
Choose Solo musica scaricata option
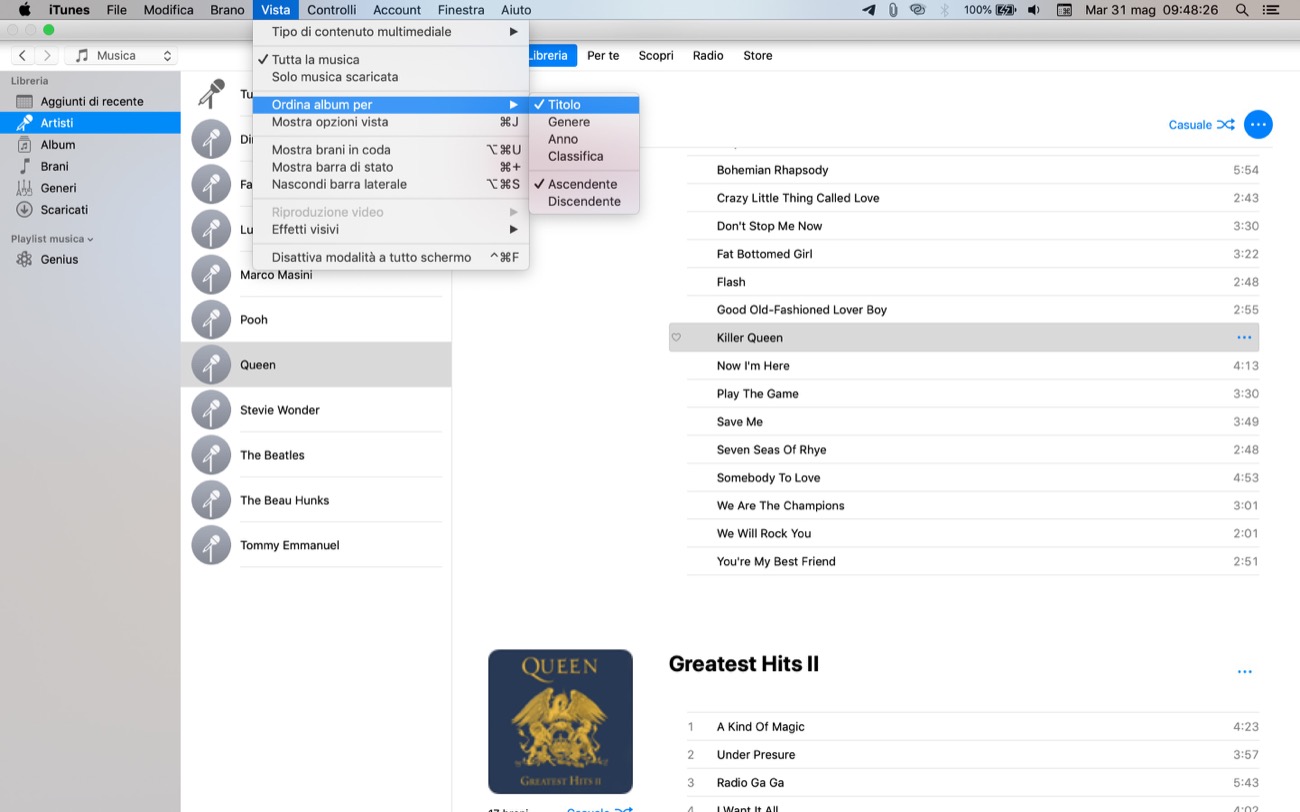(x=391, y=77)
